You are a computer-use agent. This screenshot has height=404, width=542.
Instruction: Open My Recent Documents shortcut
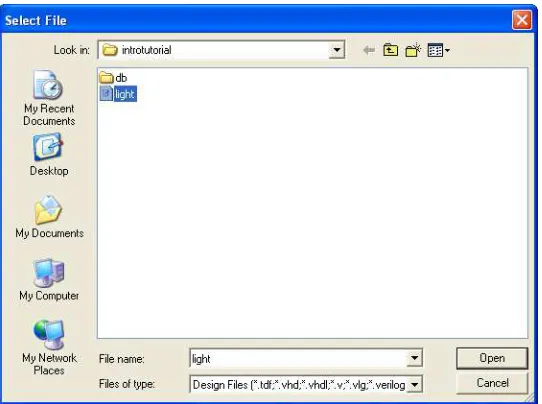[x=49, y=98]
